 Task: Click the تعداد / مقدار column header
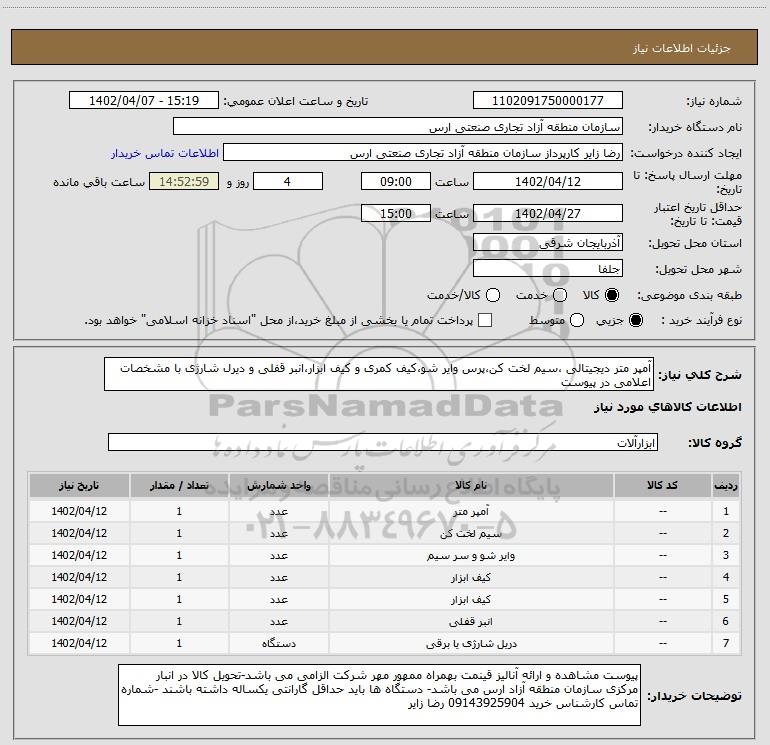pyautogui.click(x=179, y=485)
